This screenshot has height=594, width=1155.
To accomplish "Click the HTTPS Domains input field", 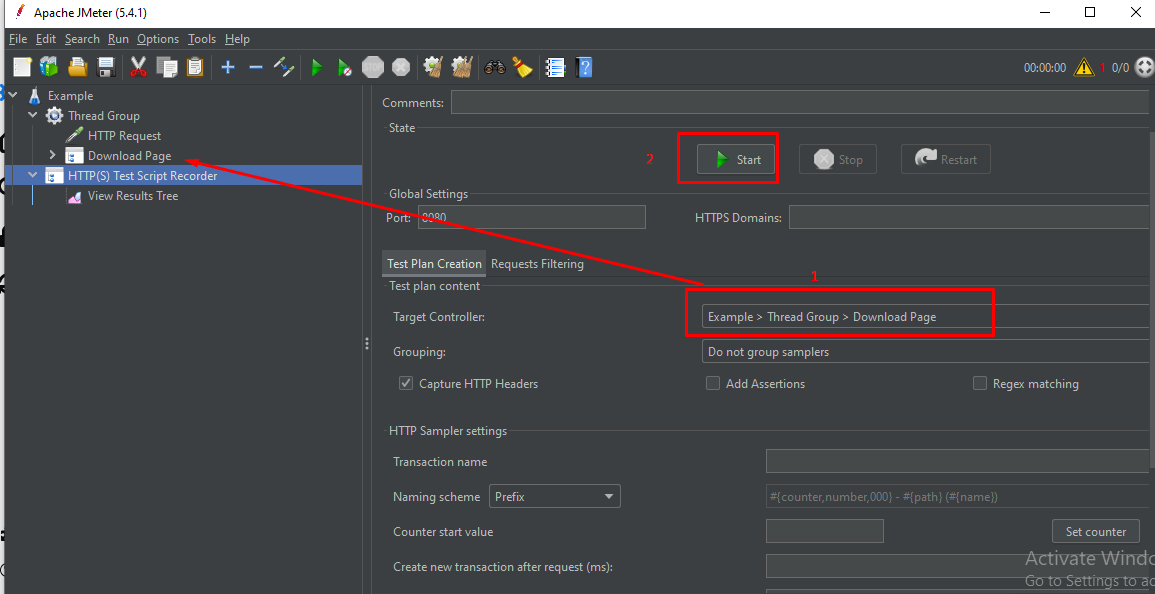I will click(969, 217).
